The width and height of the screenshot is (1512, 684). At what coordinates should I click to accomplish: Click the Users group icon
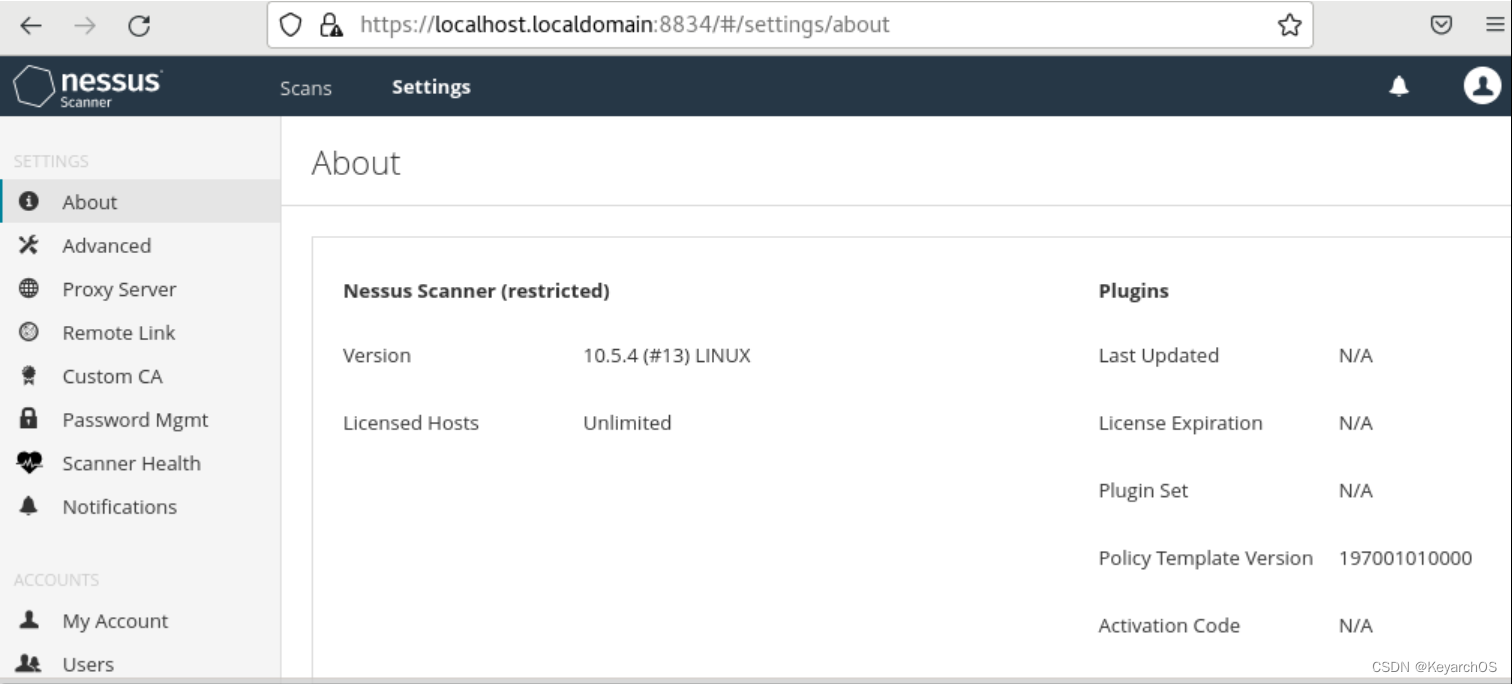(29, 663)
